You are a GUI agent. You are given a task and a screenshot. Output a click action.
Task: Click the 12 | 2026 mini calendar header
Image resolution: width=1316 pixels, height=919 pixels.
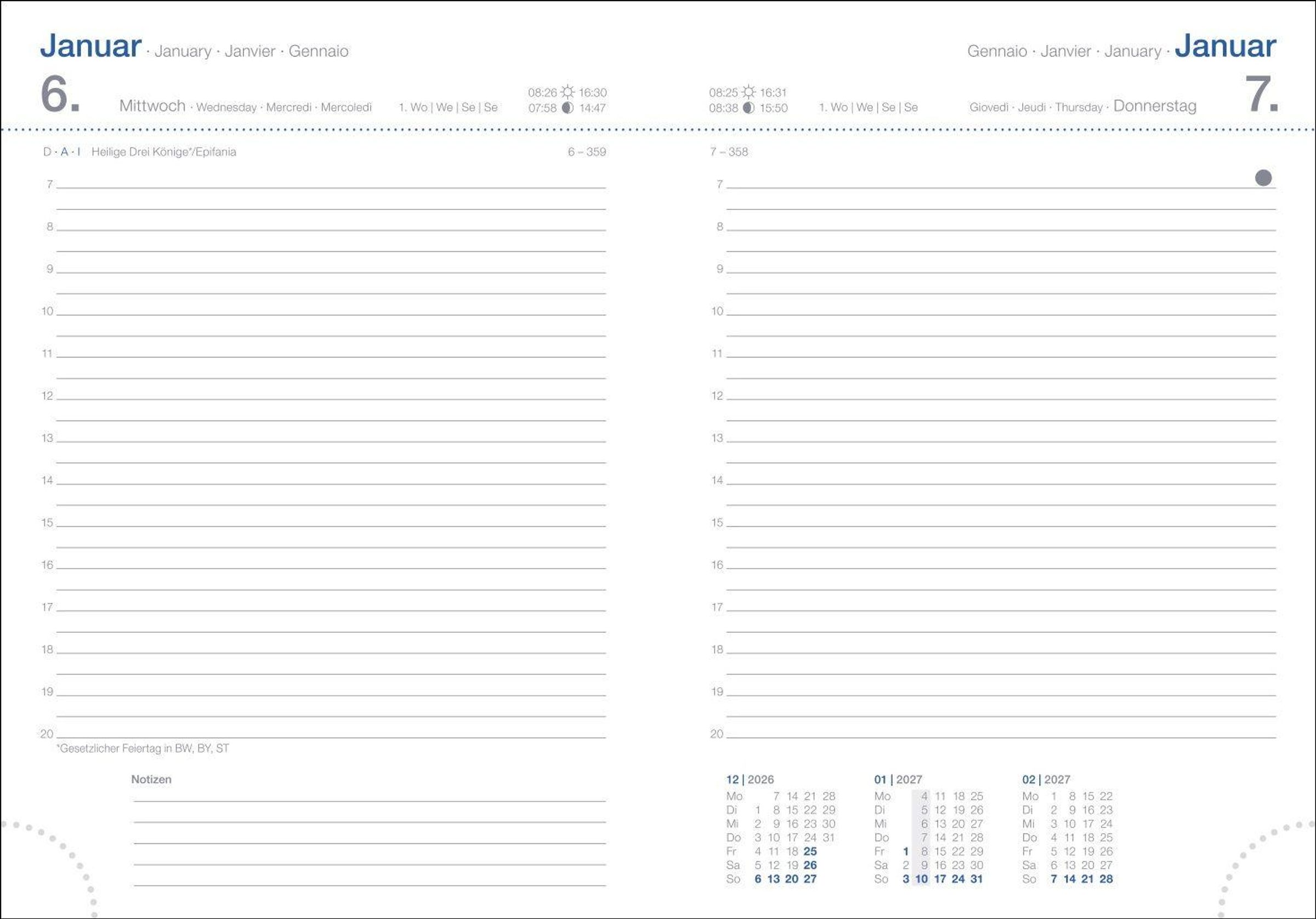pos(750,780)
